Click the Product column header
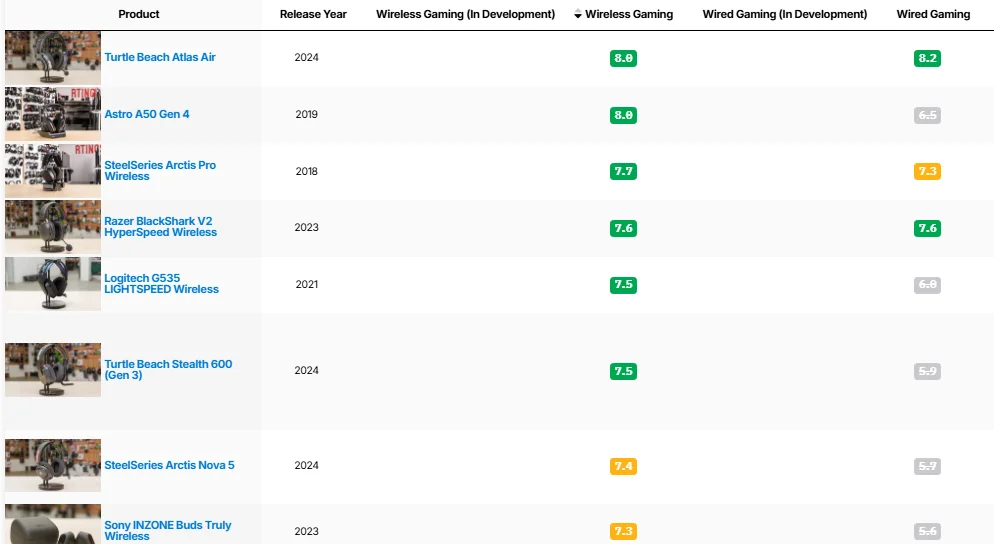Viewport: 994px width, 544px height. click(139, 14)
